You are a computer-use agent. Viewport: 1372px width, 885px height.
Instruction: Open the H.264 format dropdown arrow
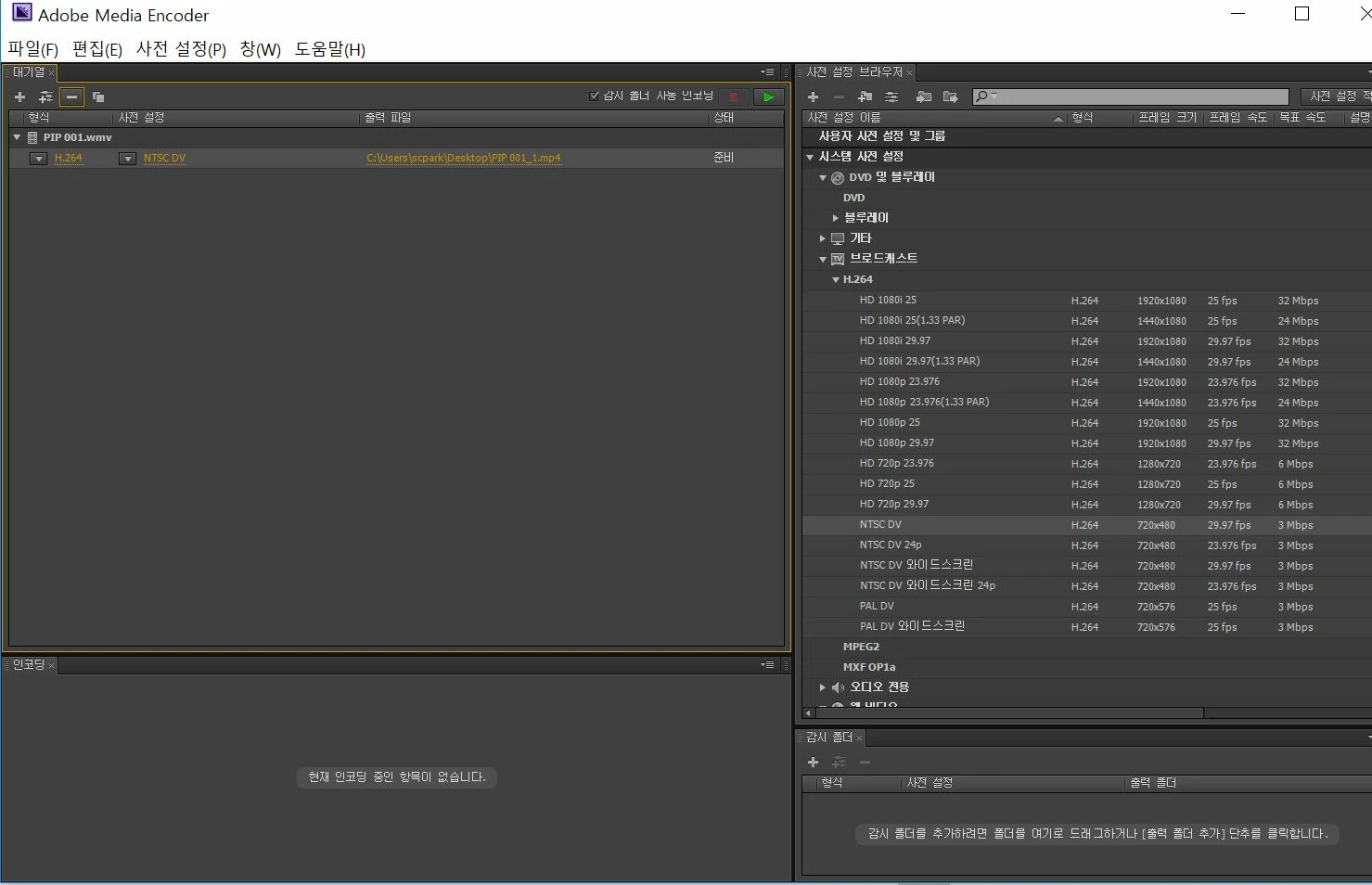[38, 159]
